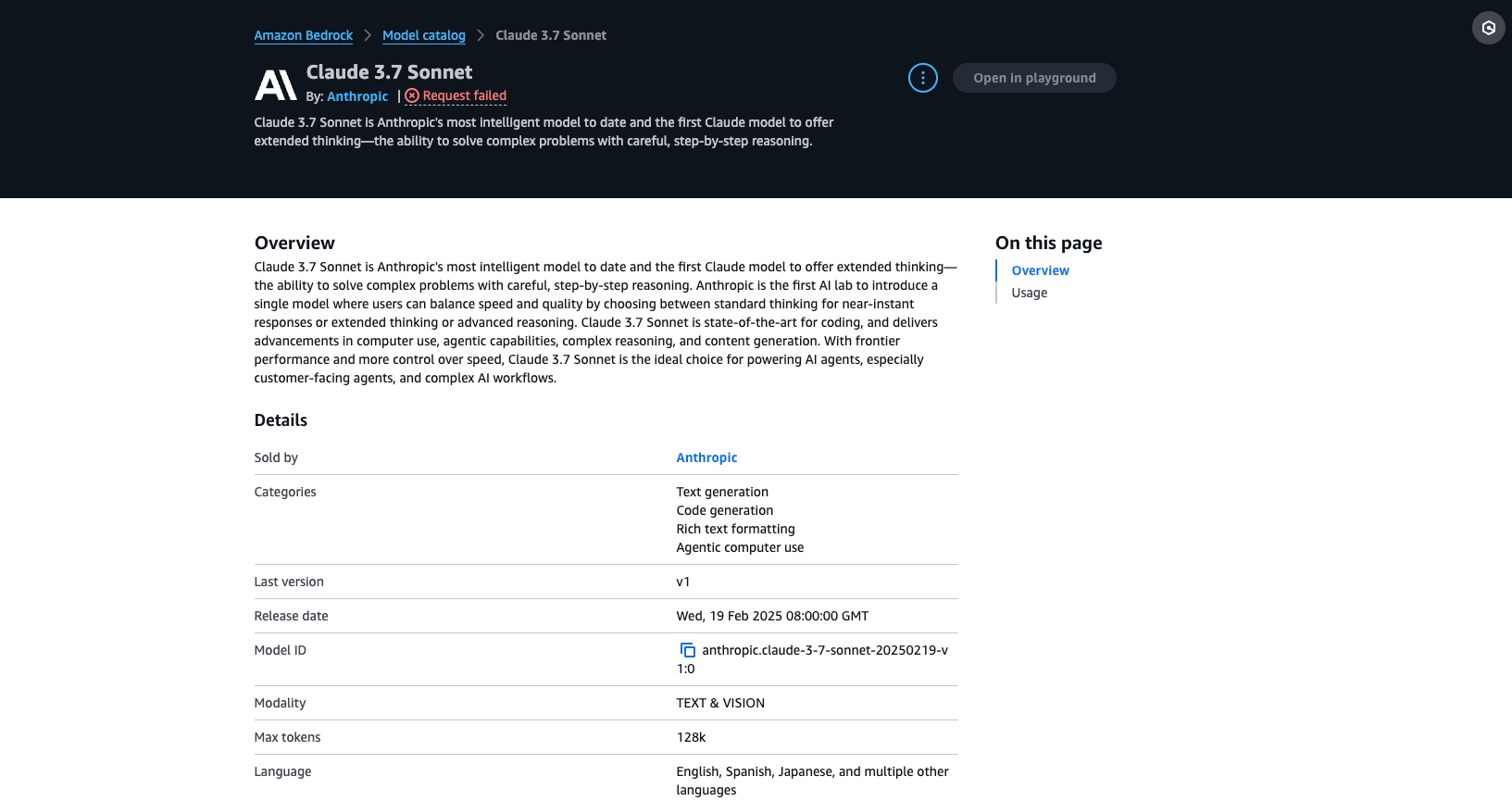Click the Anthropic link next to By:

tap(357, 96)
